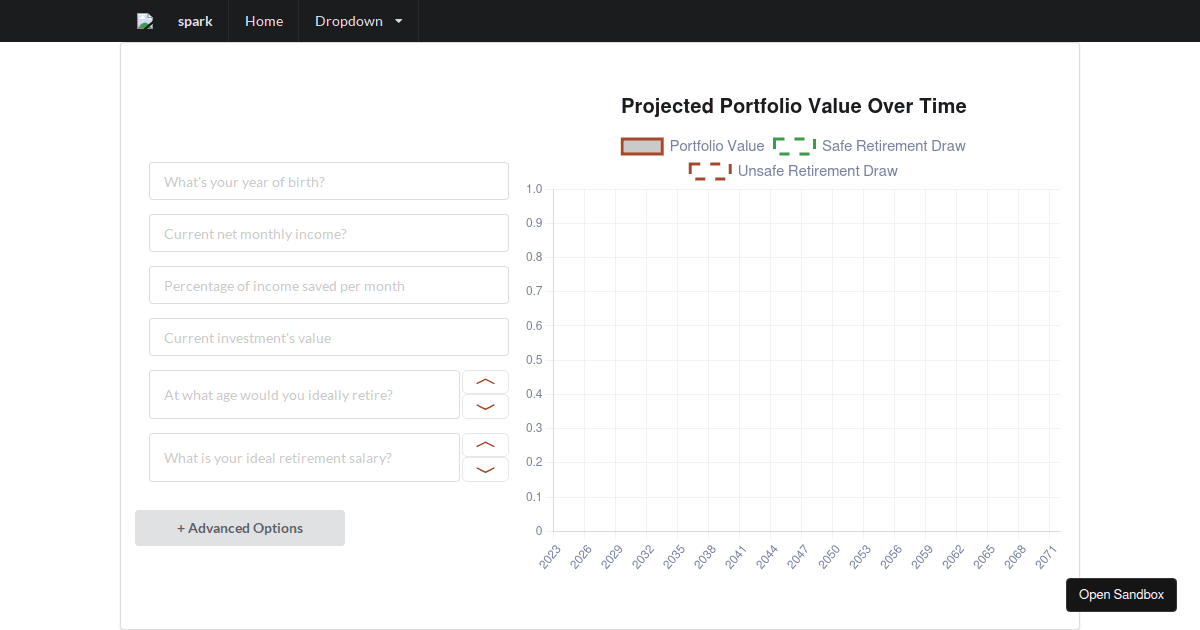
Task: Increase ideal retirement salary with up chevron
Action: click(485, 445)
